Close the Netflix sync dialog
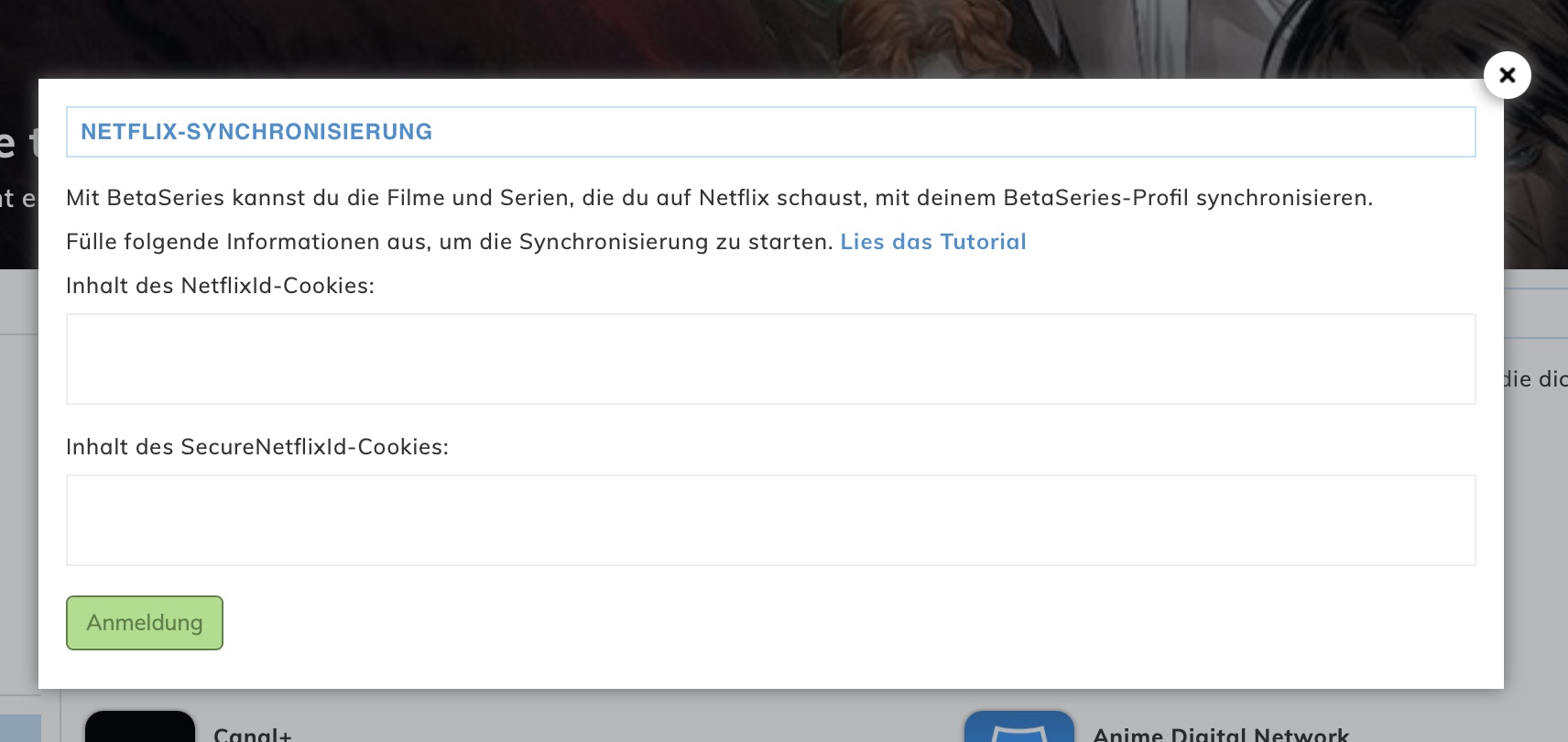This screenshot has width=1568, height=742. click(x=1507, y=75)
